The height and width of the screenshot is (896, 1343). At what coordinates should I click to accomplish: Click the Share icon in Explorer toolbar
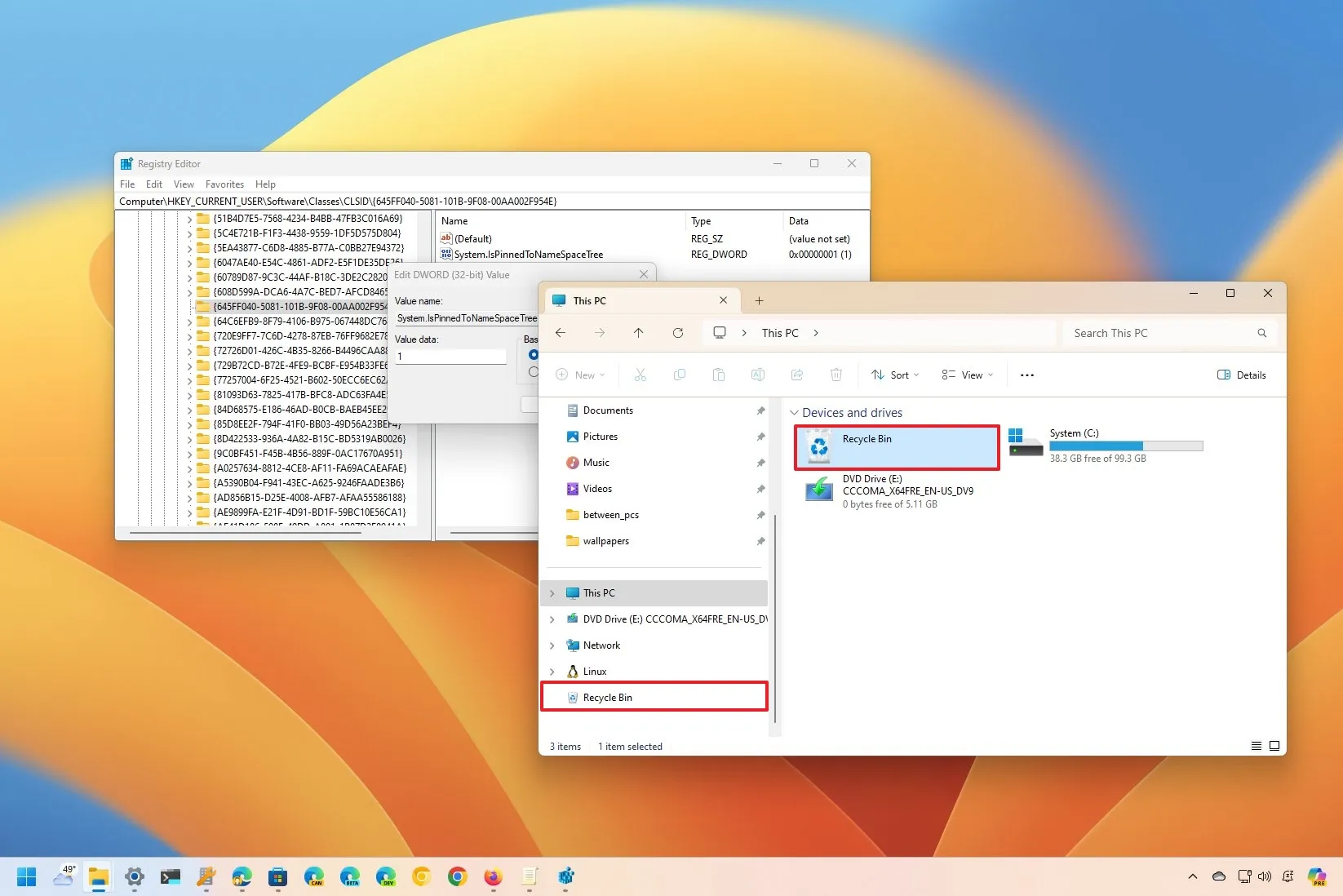click(x=797, y=375)
